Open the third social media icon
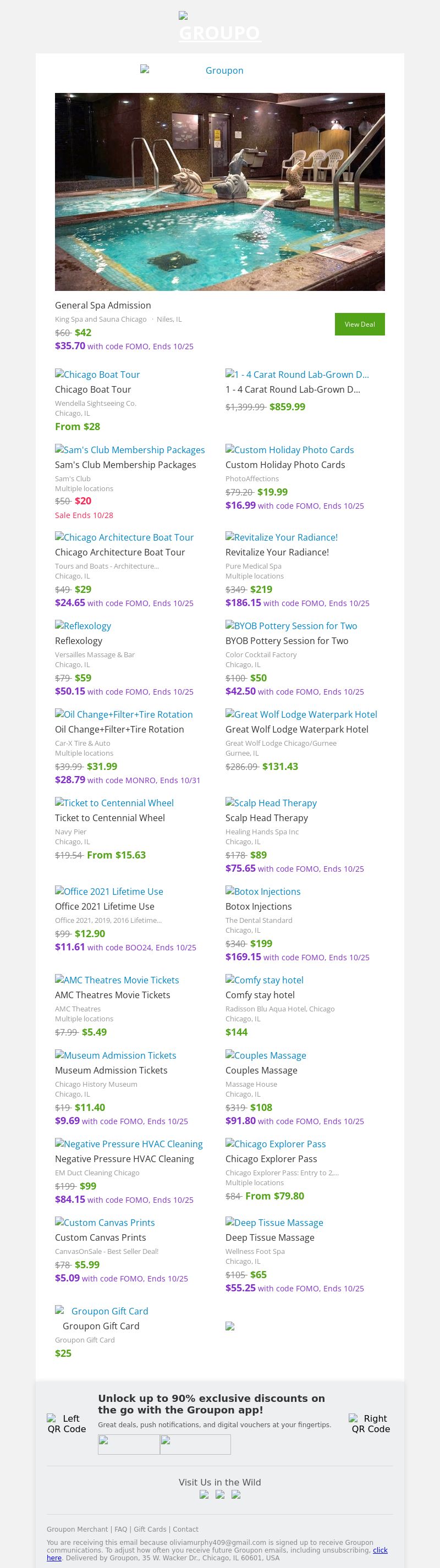Screen dimensions: 440x1568 click(235, 1494)
